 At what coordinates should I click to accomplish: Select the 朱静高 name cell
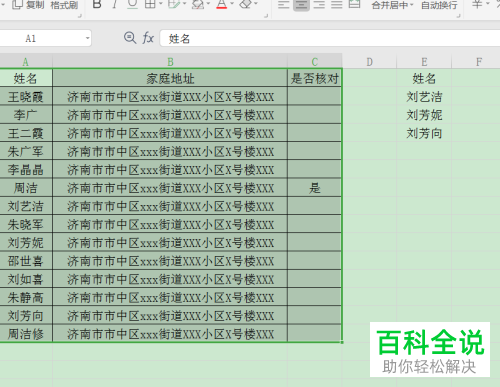pos(26,297)
